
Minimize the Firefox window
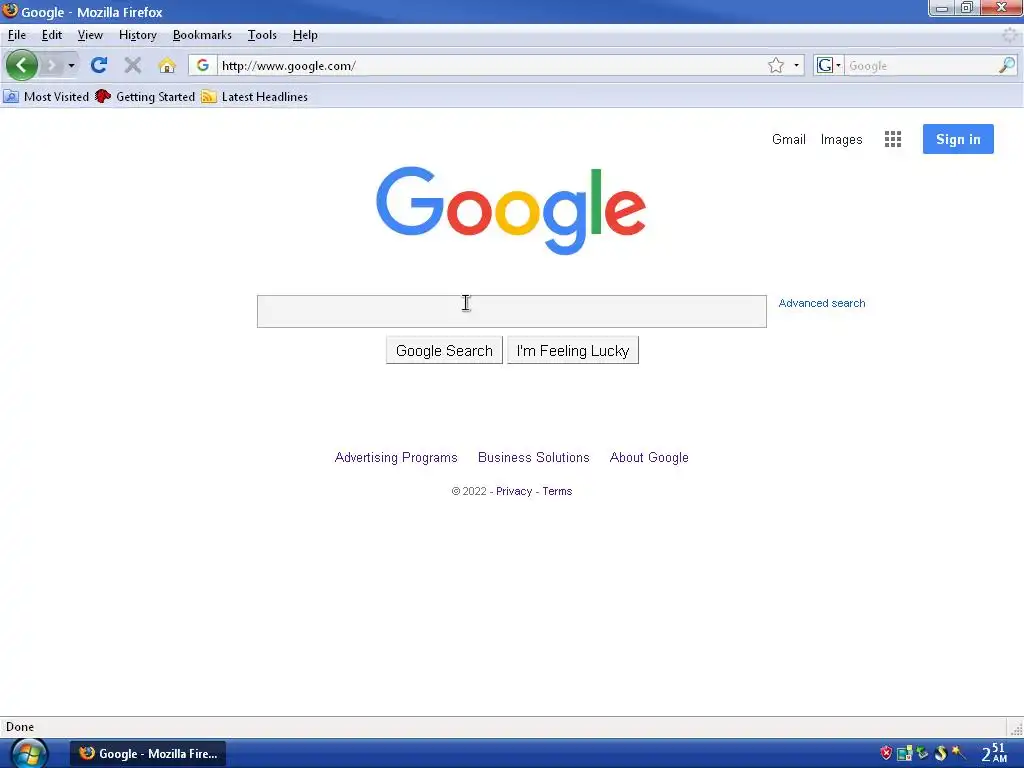tap(942, 8)
